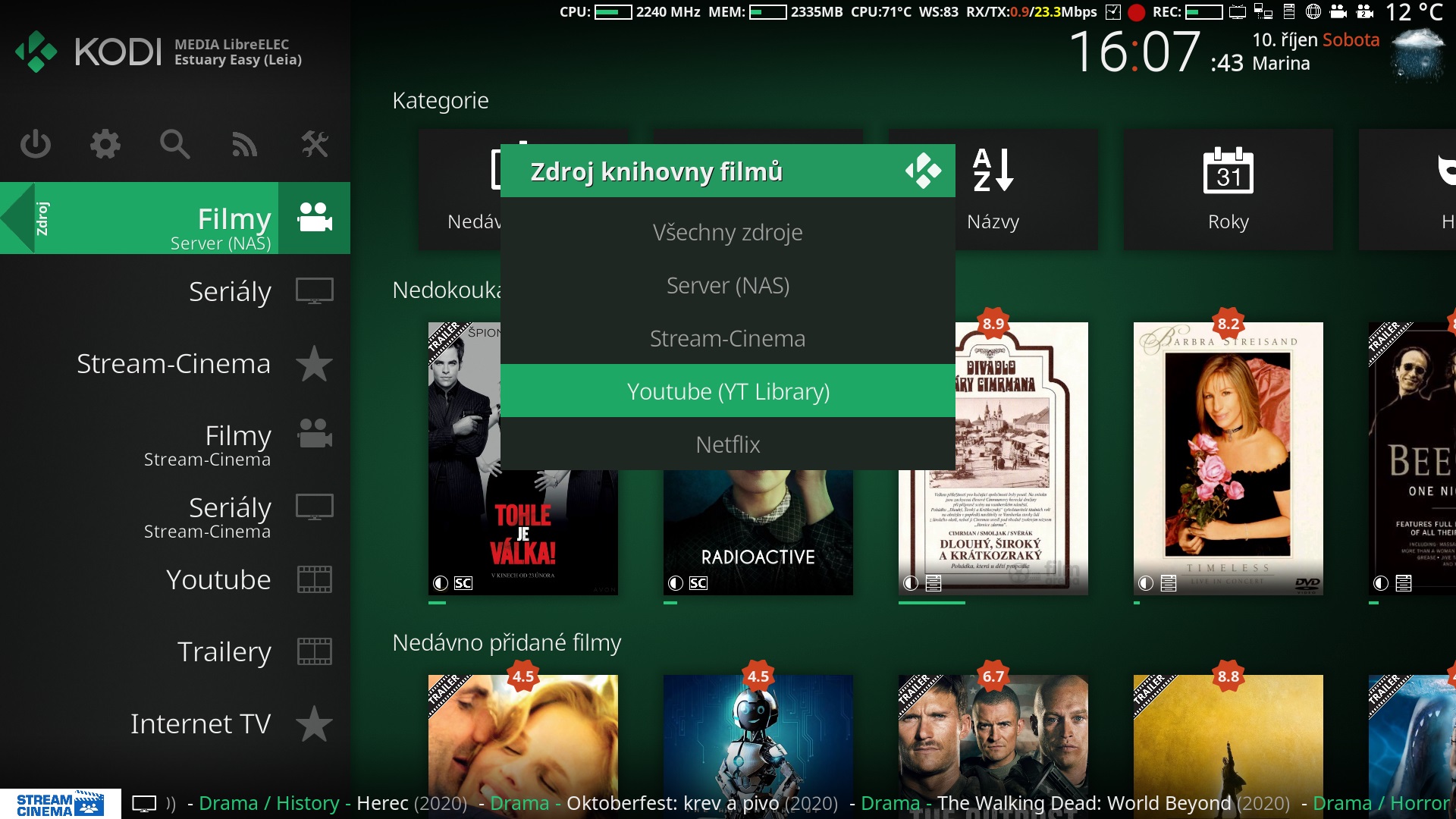
Task: Open the Roky calendar category
Action: coord(1228,190)
